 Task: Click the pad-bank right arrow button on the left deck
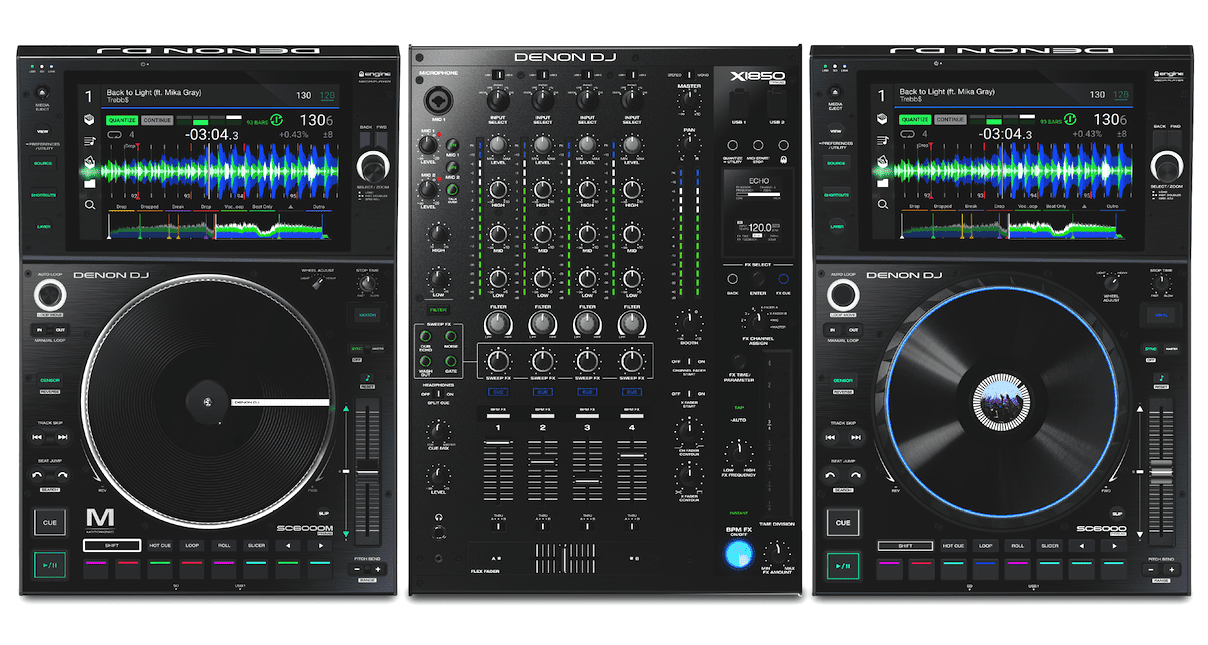(x=320, y=546)
